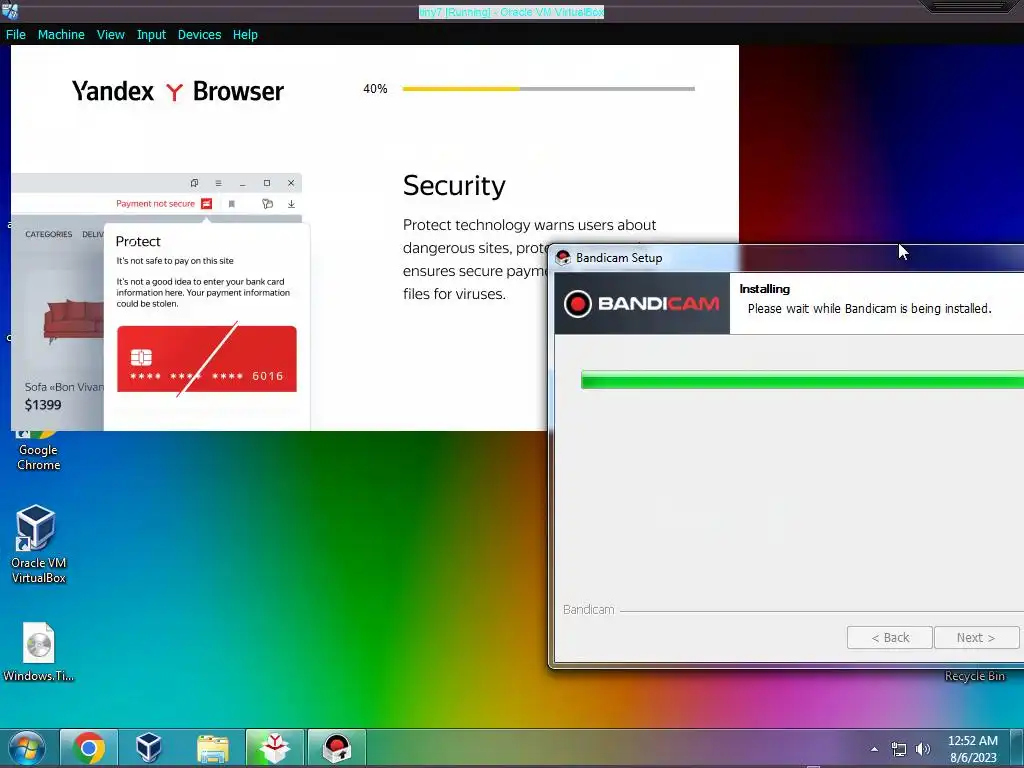Click the download arrow icon in Yandex preview
The height and width of the screenshot is (768, 1024).
coord(291,204)
